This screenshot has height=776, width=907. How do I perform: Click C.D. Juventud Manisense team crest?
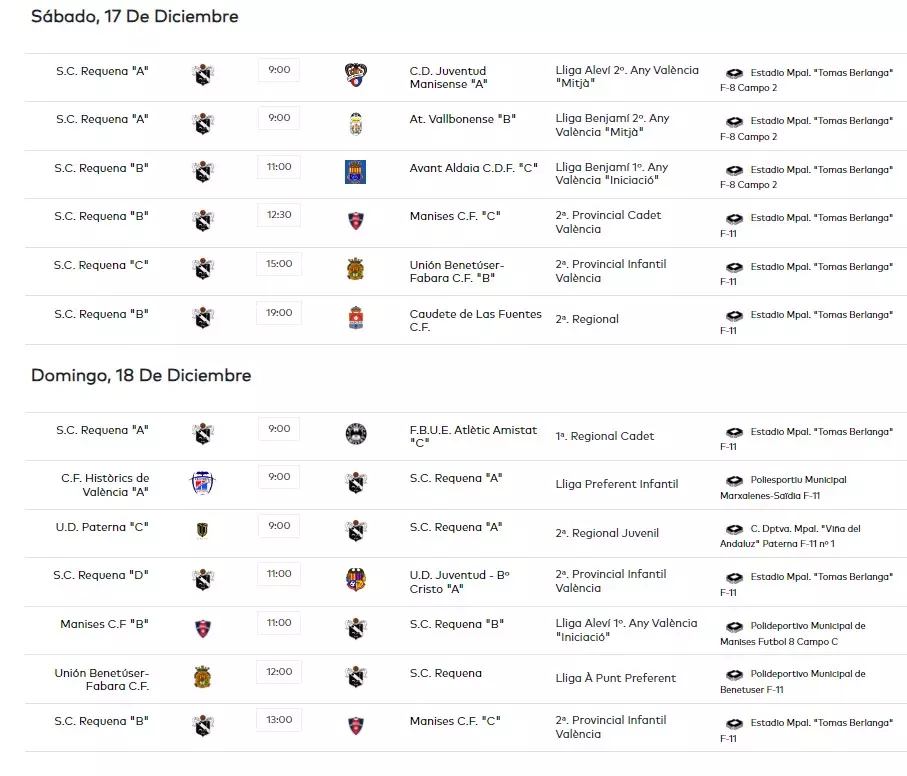click(x=355, y=75)
